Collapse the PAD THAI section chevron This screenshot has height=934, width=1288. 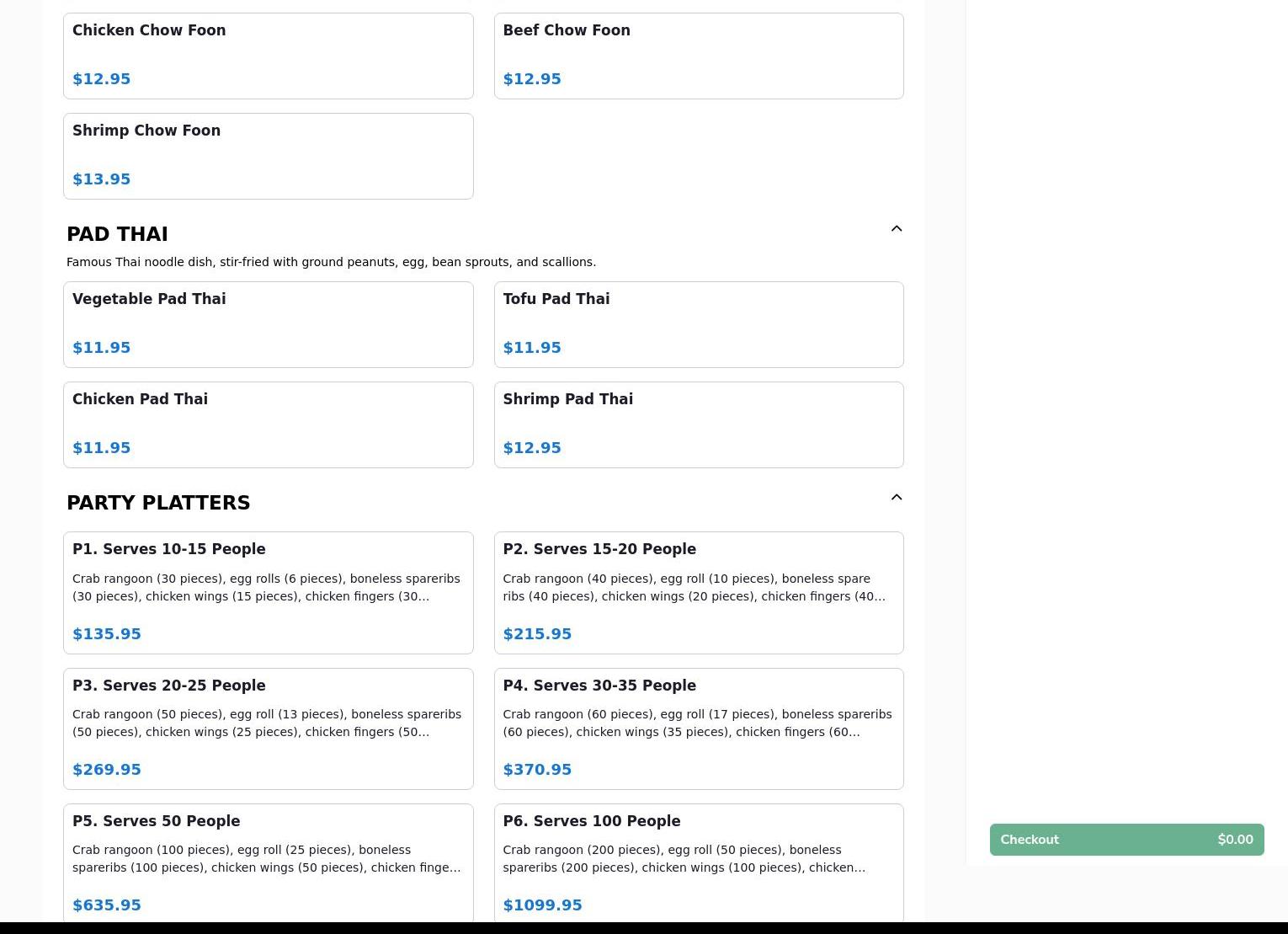click(897, 228)
